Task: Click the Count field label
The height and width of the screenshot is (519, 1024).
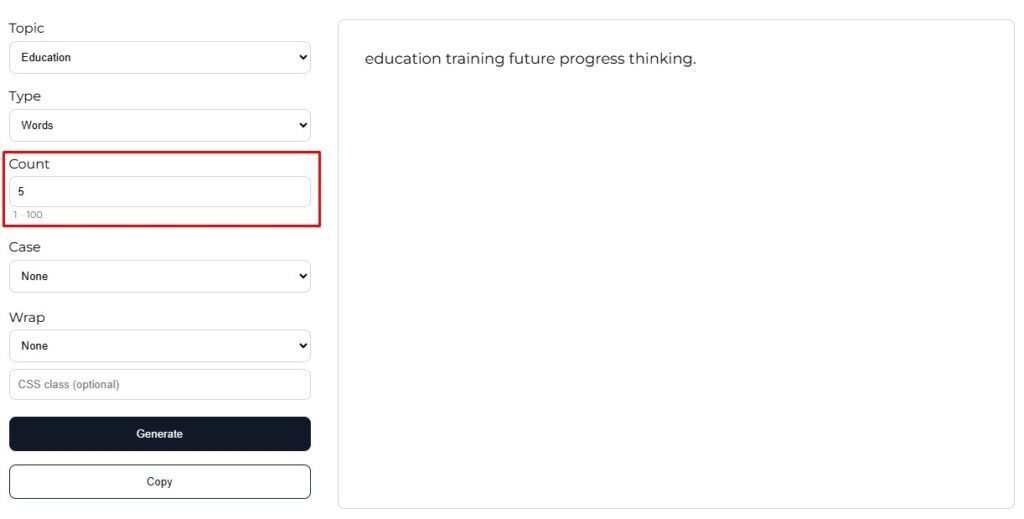Action: tap(29, 164)
